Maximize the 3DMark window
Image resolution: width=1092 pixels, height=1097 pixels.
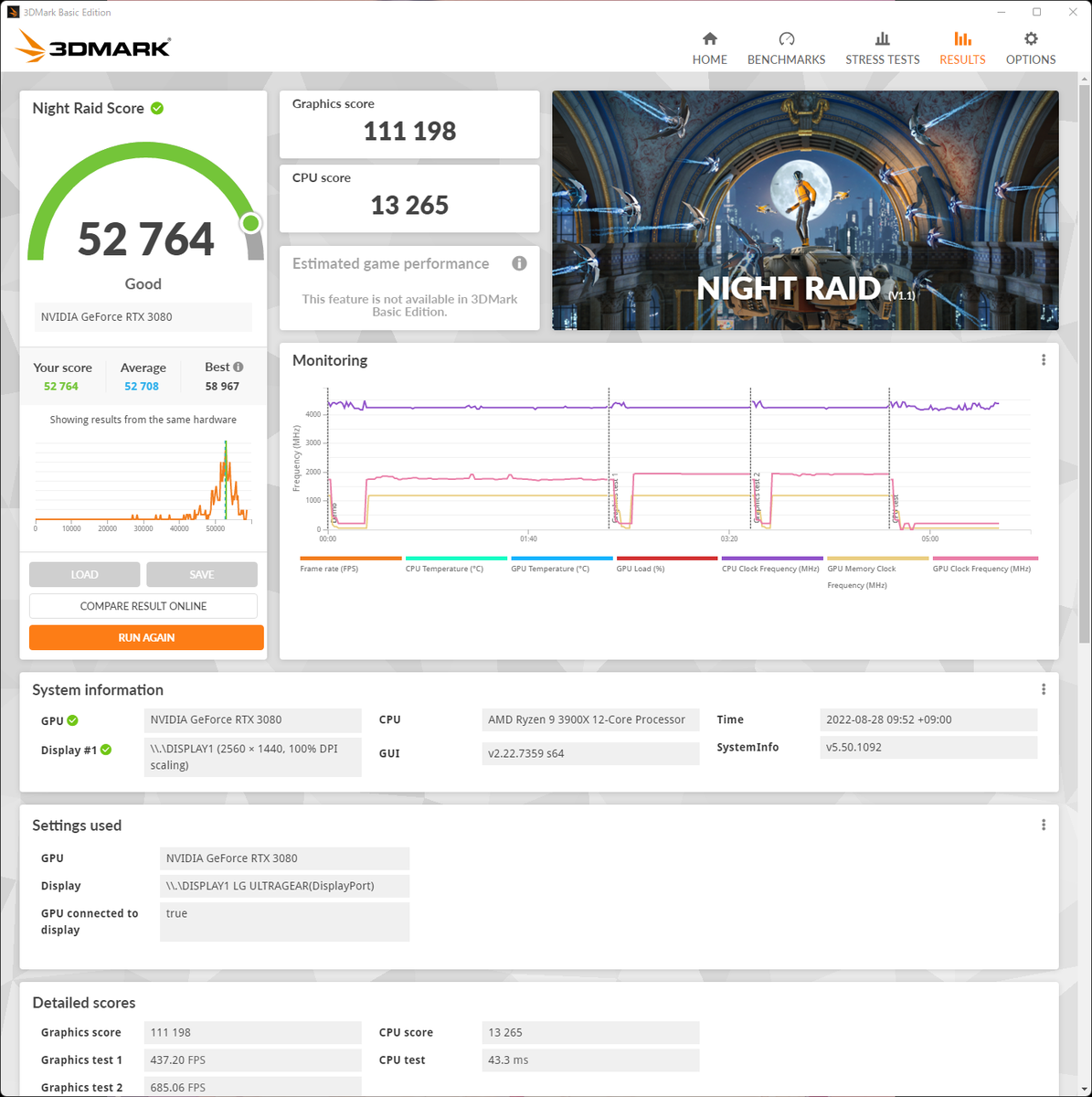[x=1036, y=12]
